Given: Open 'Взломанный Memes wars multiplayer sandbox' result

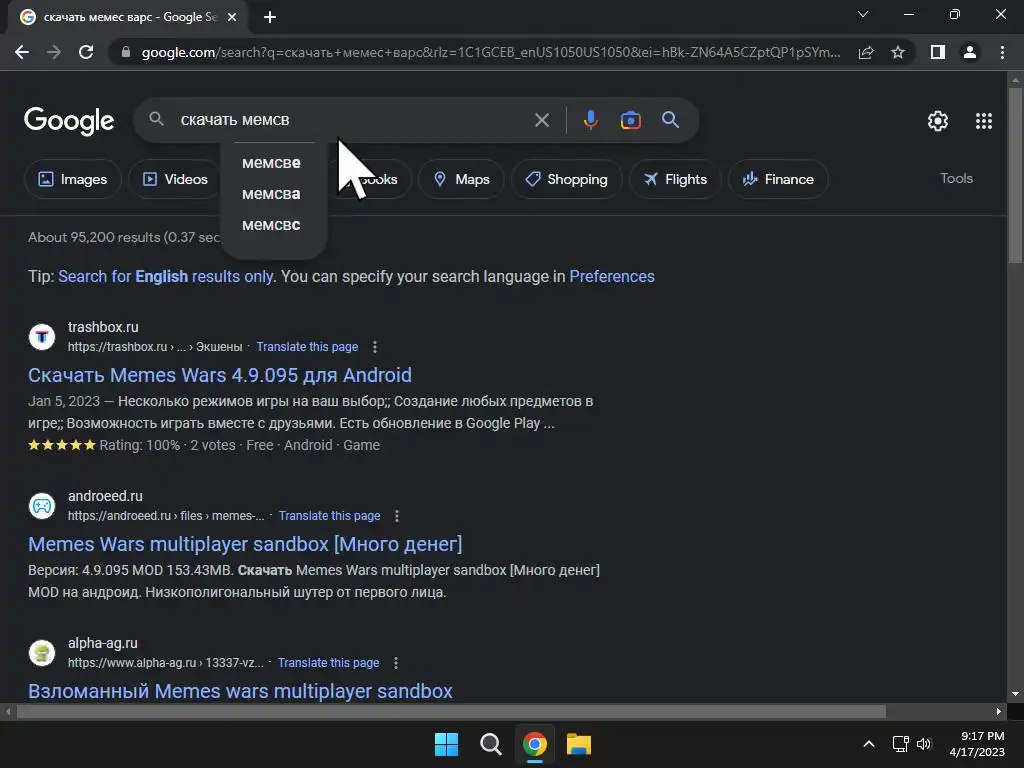Looking at the screenshot, I should point(240,691).
